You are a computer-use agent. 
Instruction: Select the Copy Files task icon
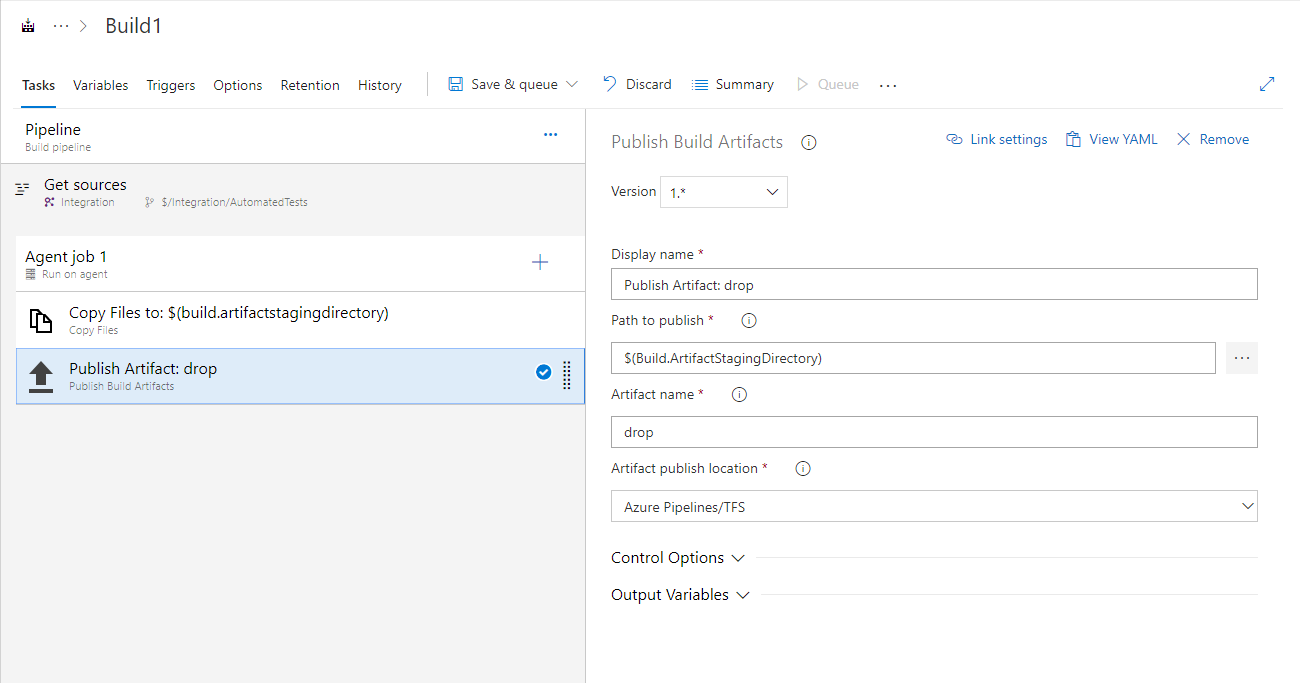[x=42, y=318]
